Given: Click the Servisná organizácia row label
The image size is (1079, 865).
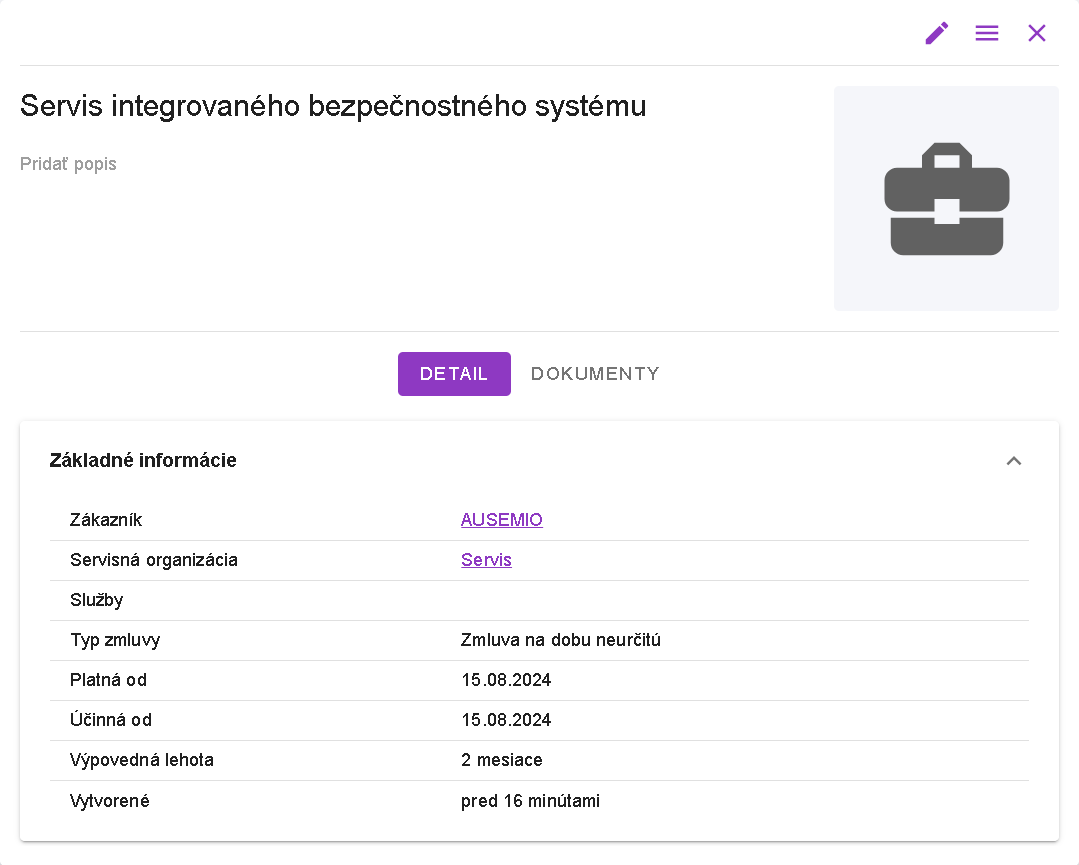Looking at the screenshot, I should pos(154,560).
